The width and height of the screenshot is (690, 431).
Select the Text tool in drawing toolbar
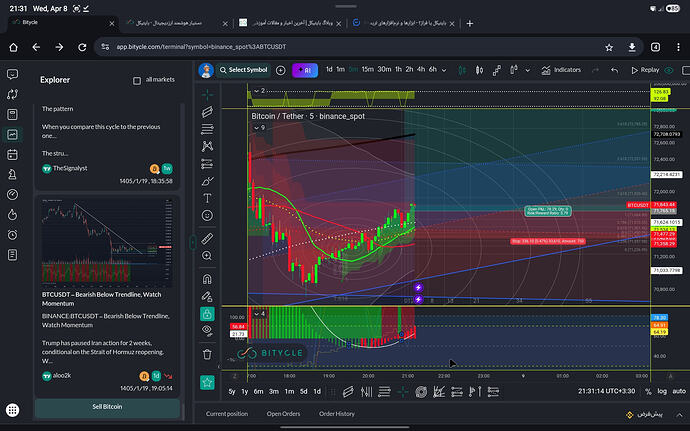pos(207,198)
